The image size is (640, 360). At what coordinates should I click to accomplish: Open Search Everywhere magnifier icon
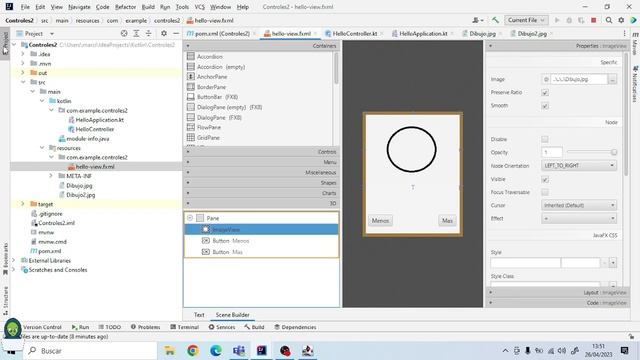(x=609, y=20)
